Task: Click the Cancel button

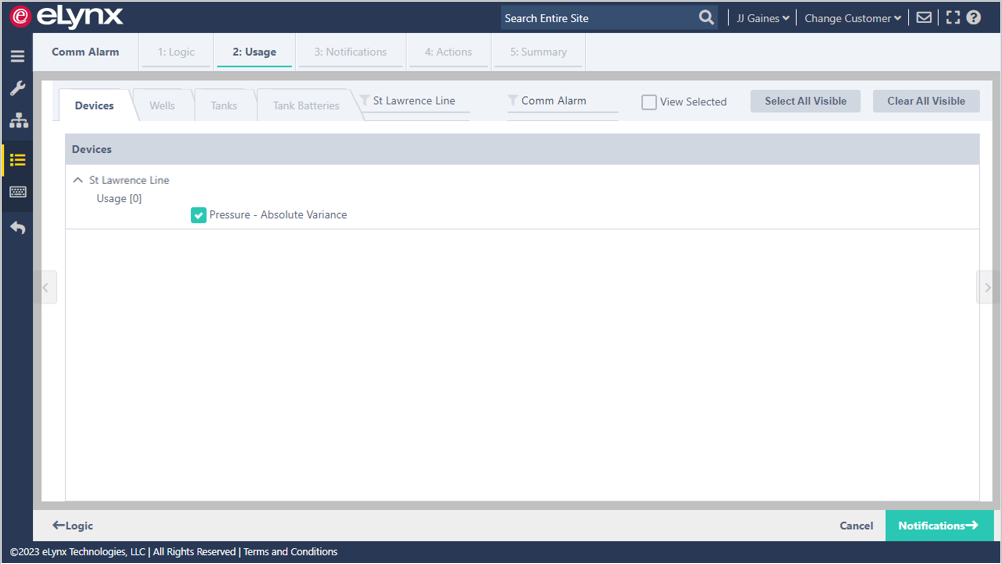Action: point(856,526)
